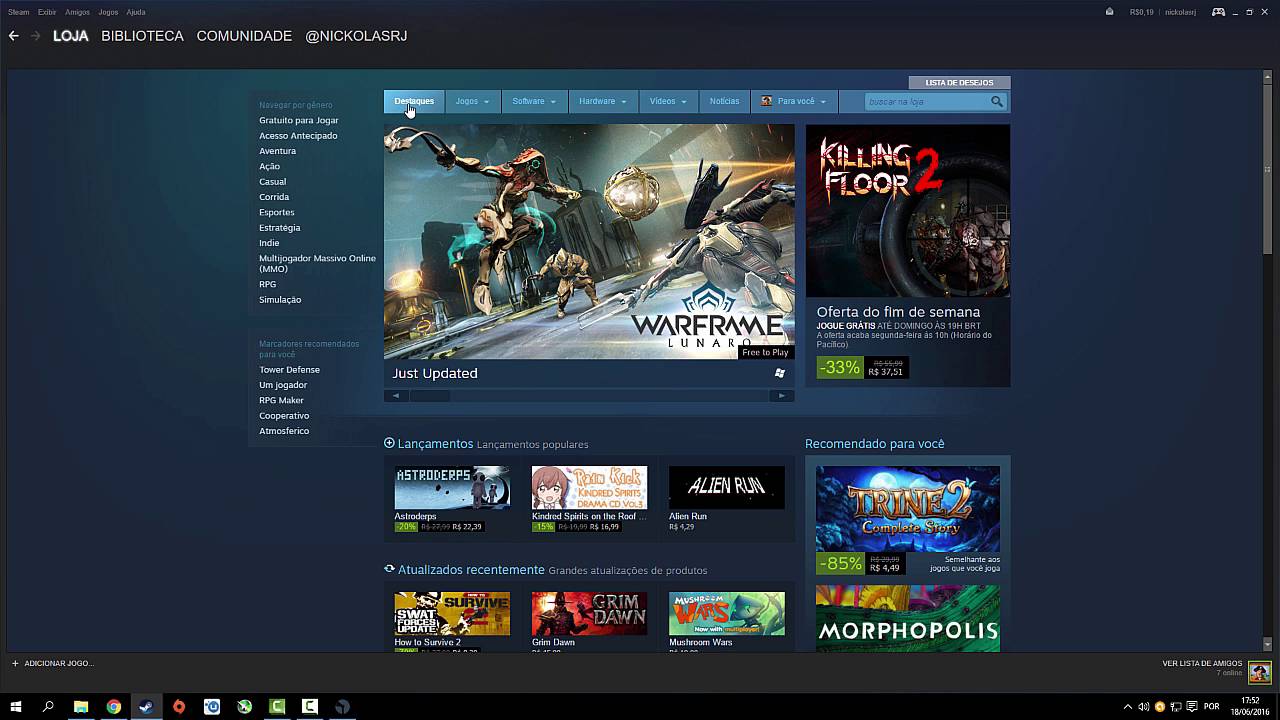
Task: Open the friends list avatar icon
Action: 1259,671
